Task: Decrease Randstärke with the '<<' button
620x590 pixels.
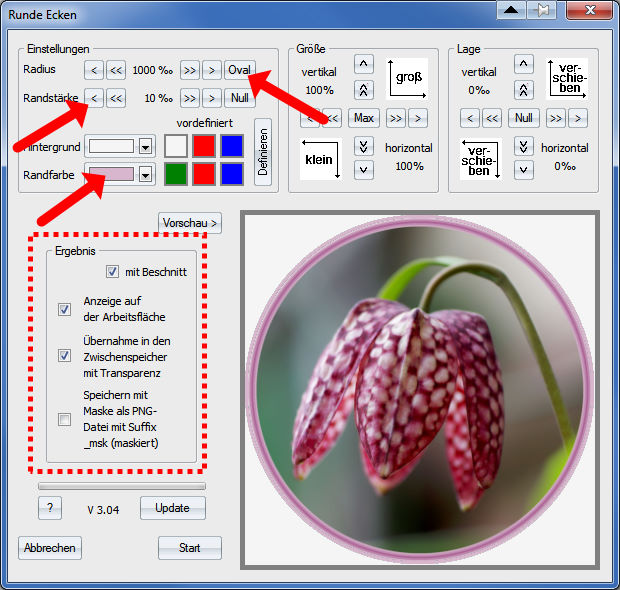Action: [x=116, y=98]
